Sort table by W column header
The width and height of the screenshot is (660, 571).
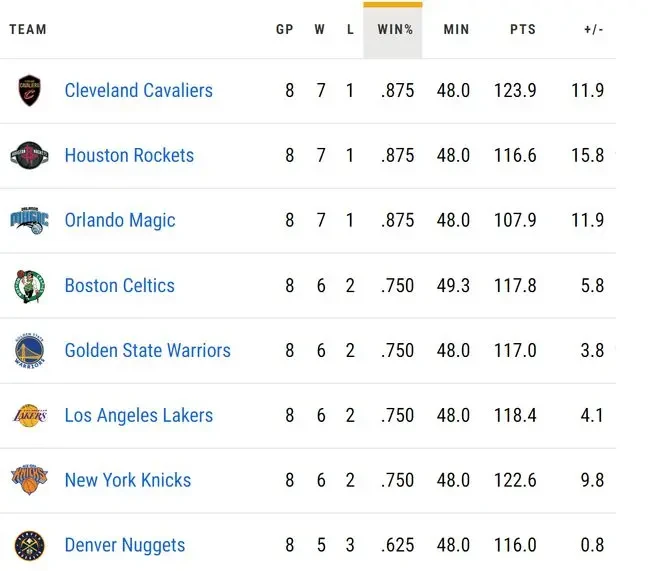click(319, 29)
